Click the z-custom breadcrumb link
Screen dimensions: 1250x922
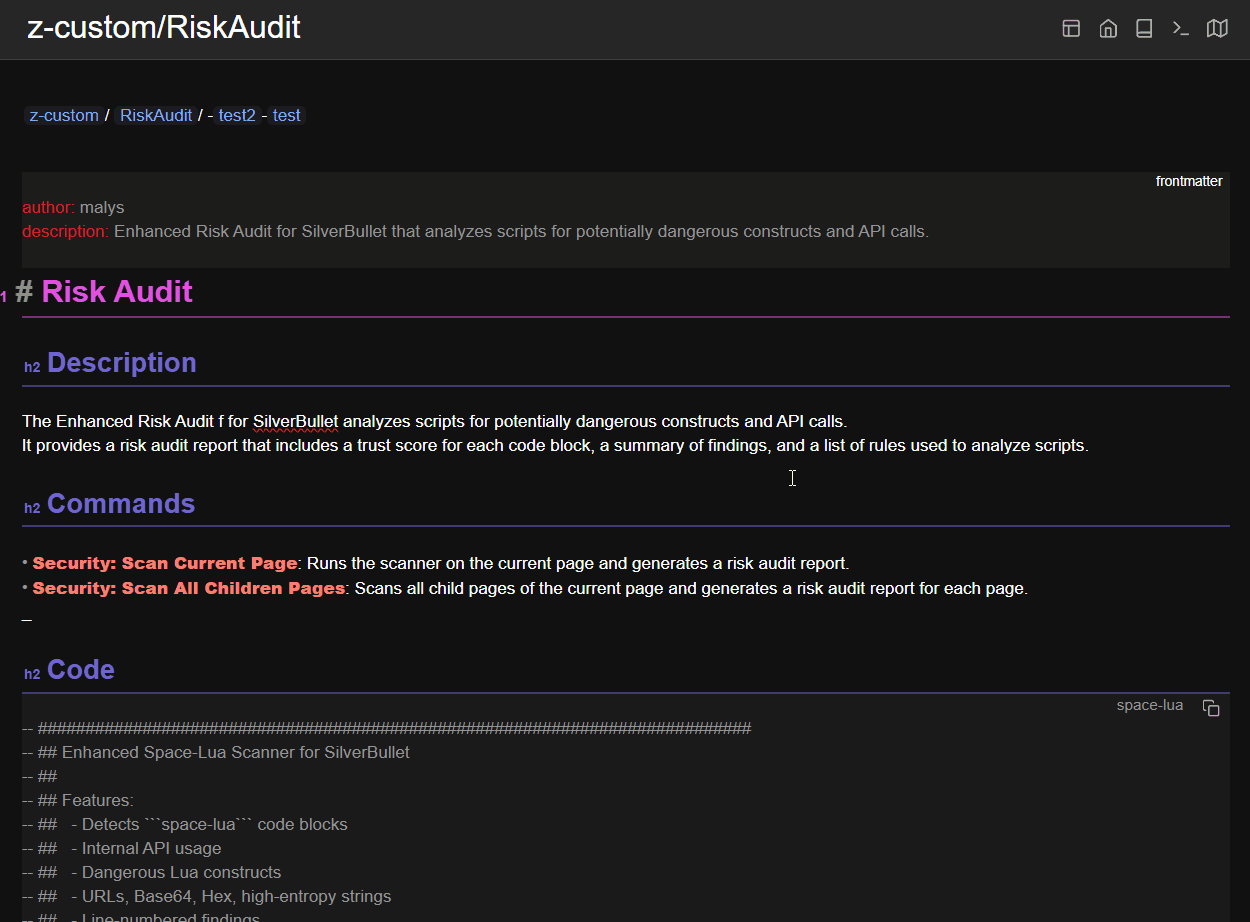point(64,115)
